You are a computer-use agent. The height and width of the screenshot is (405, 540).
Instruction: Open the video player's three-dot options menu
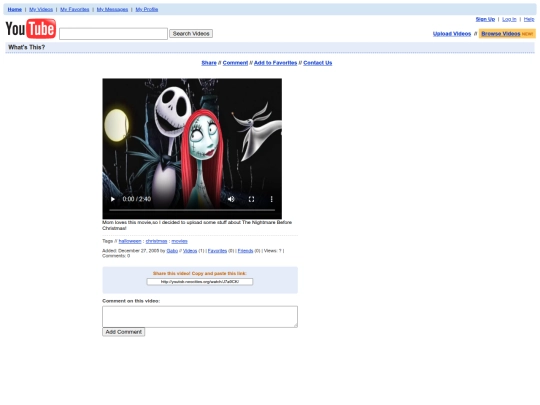click(271, 199)
